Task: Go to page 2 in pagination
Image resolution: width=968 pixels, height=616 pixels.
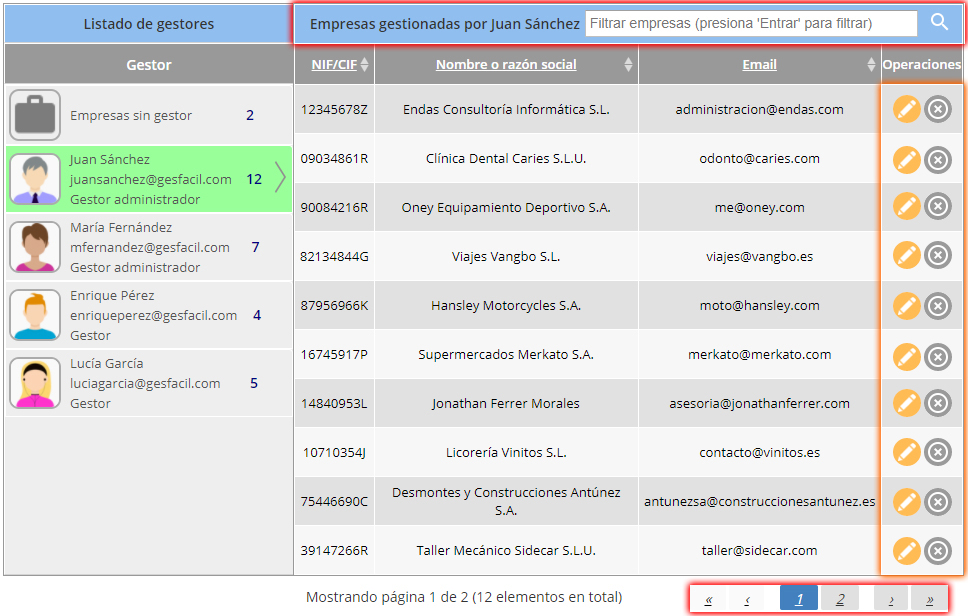Action: [840, 599]
